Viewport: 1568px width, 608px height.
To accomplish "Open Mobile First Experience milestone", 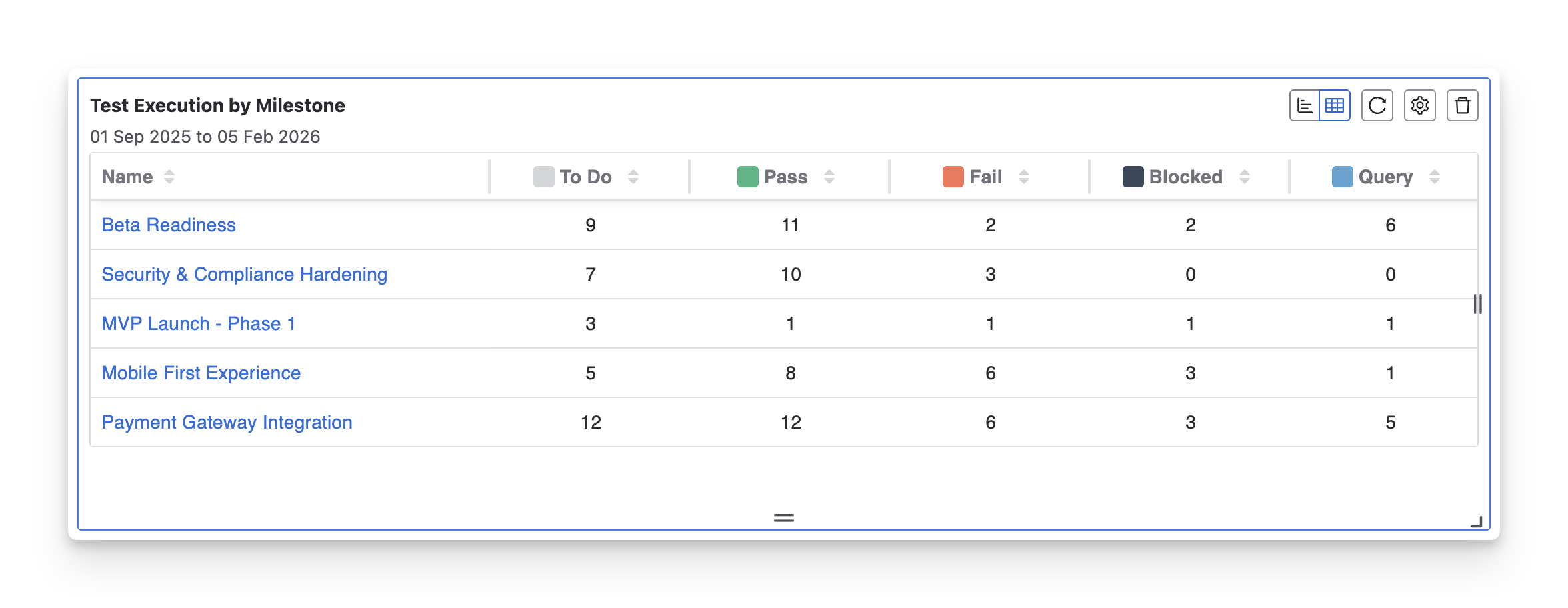I will (x=201, y=373).
